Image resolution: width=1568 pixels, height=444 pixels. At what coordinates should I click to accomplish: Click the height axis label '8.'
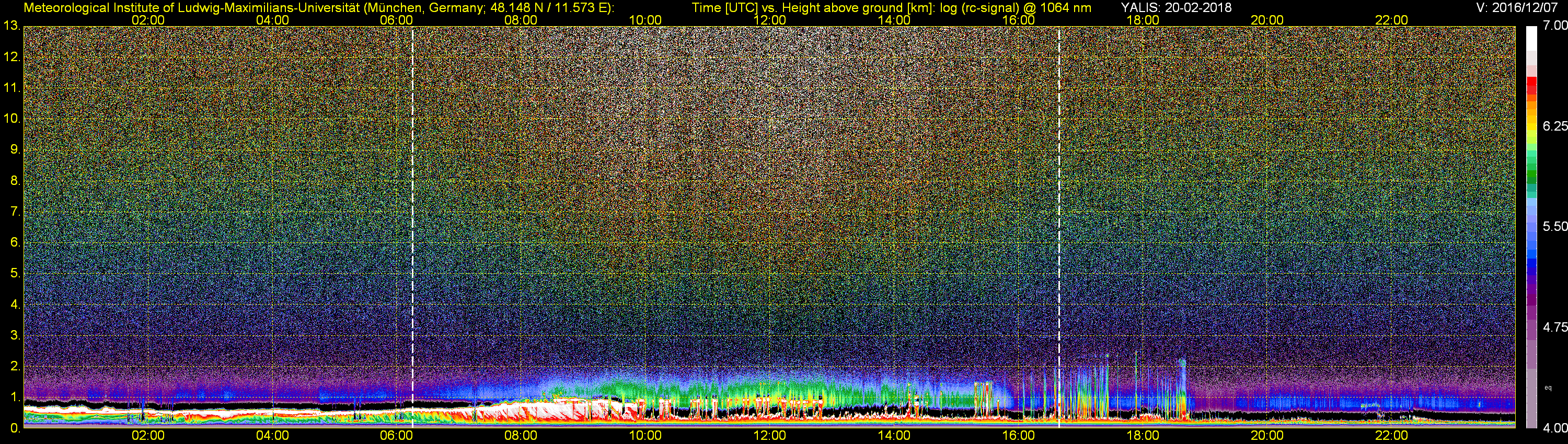pos(15,181)
